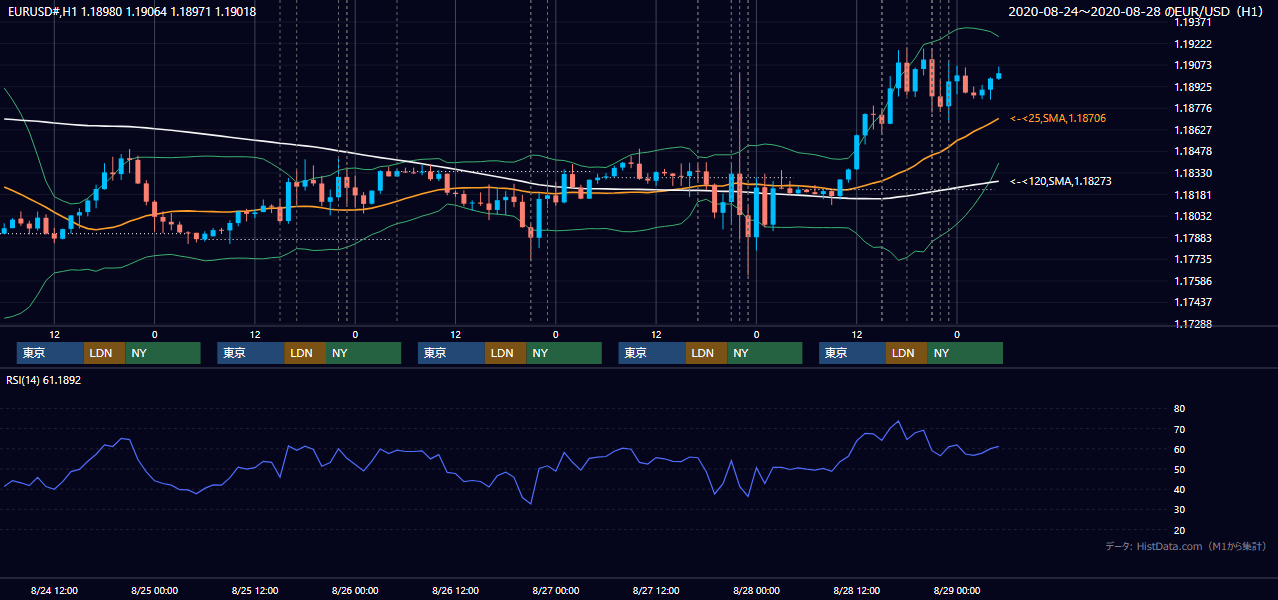Click the 1.18925 price axis label
Screen dimensions: 1278x600
click(1194, 88)
